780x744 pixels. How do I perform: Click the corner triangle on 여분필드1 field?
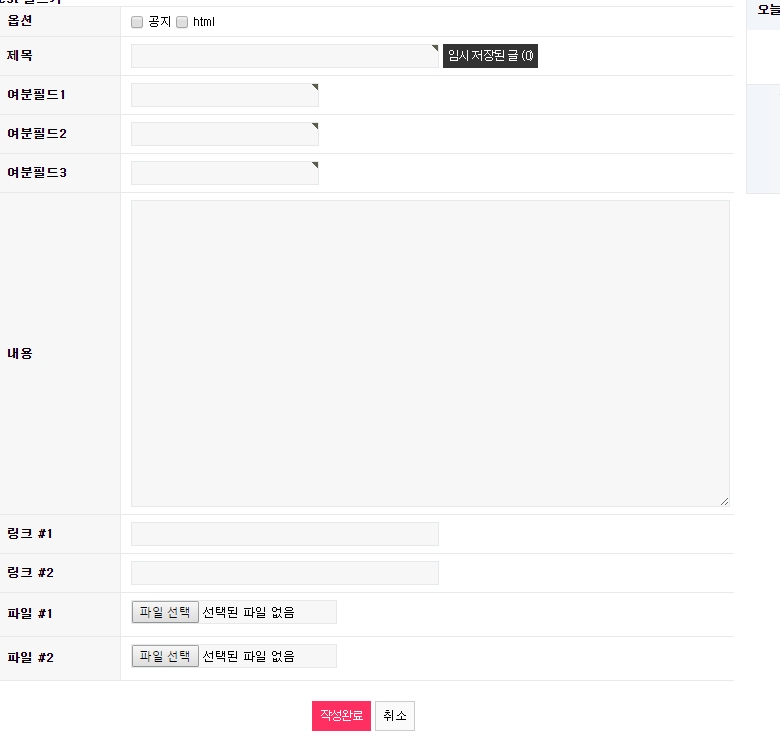click(315, 87)
